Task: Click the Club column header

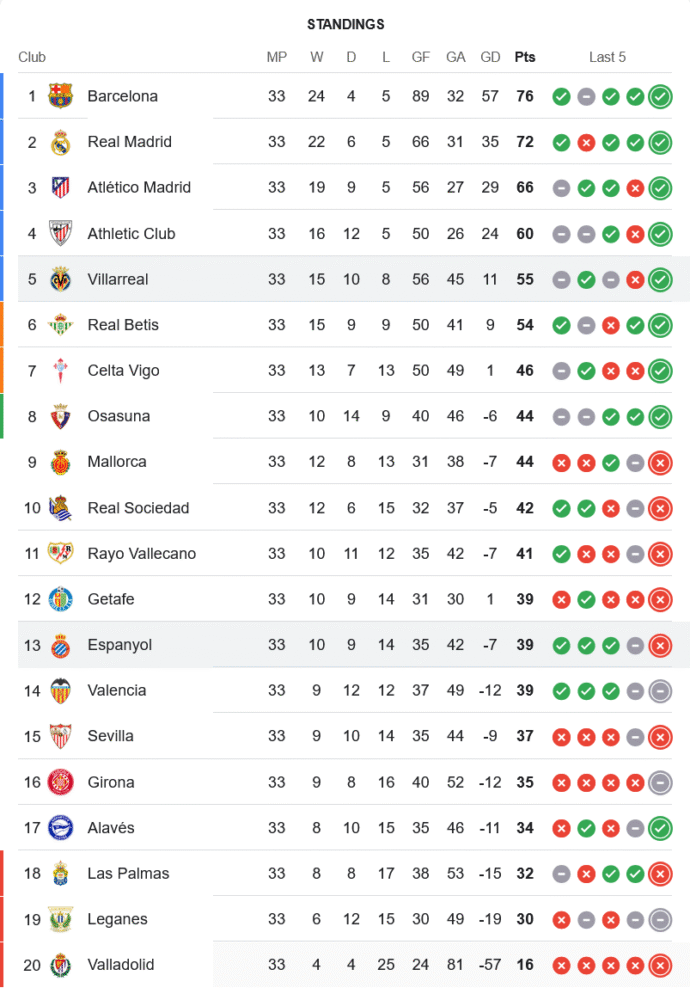Action: (32, 57)
